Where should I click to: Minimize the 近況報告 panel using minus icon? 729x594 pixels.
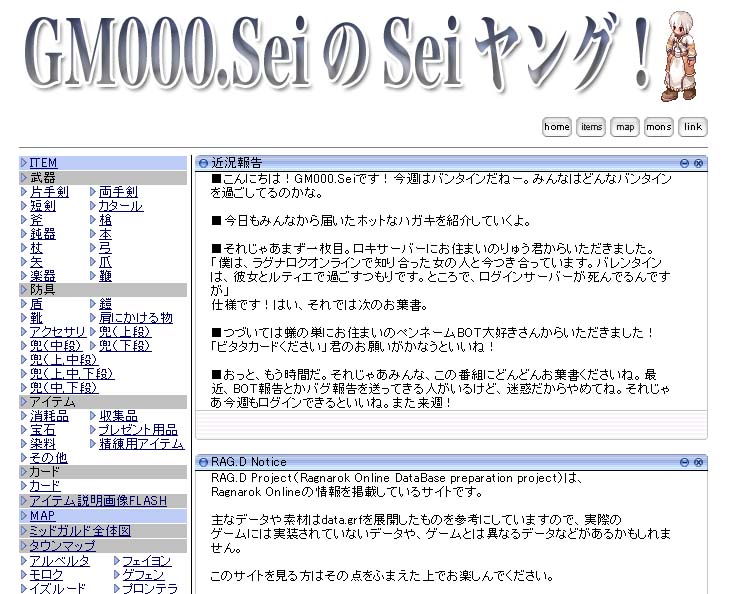point(684,163)
